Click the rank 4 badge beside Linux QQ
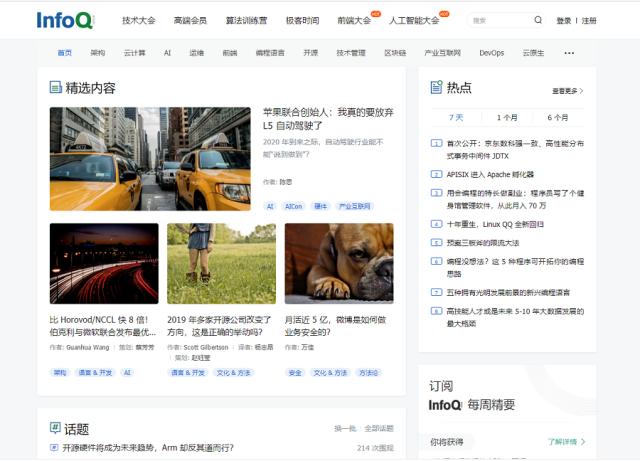Image resolution: width=640 pixels, height=461 pixels. pyautogui.click(x=436, y=224)
